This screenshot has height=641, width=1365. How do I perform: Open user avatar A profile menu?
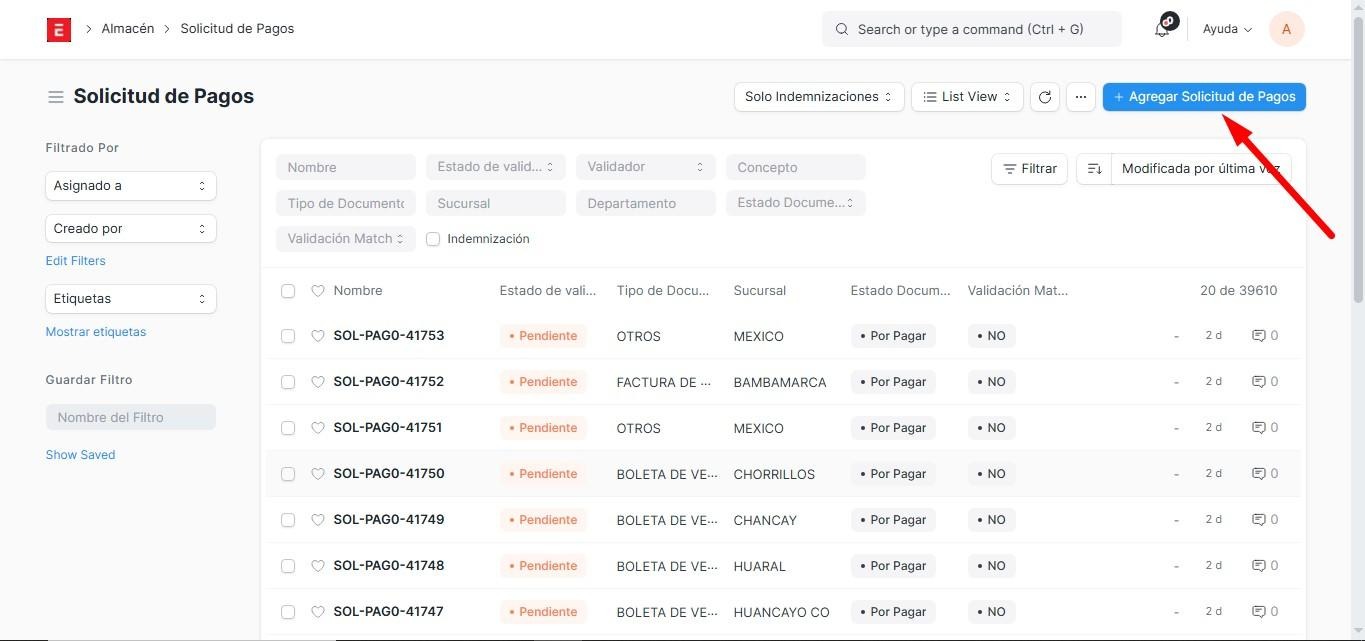(x=1286, y=29)
